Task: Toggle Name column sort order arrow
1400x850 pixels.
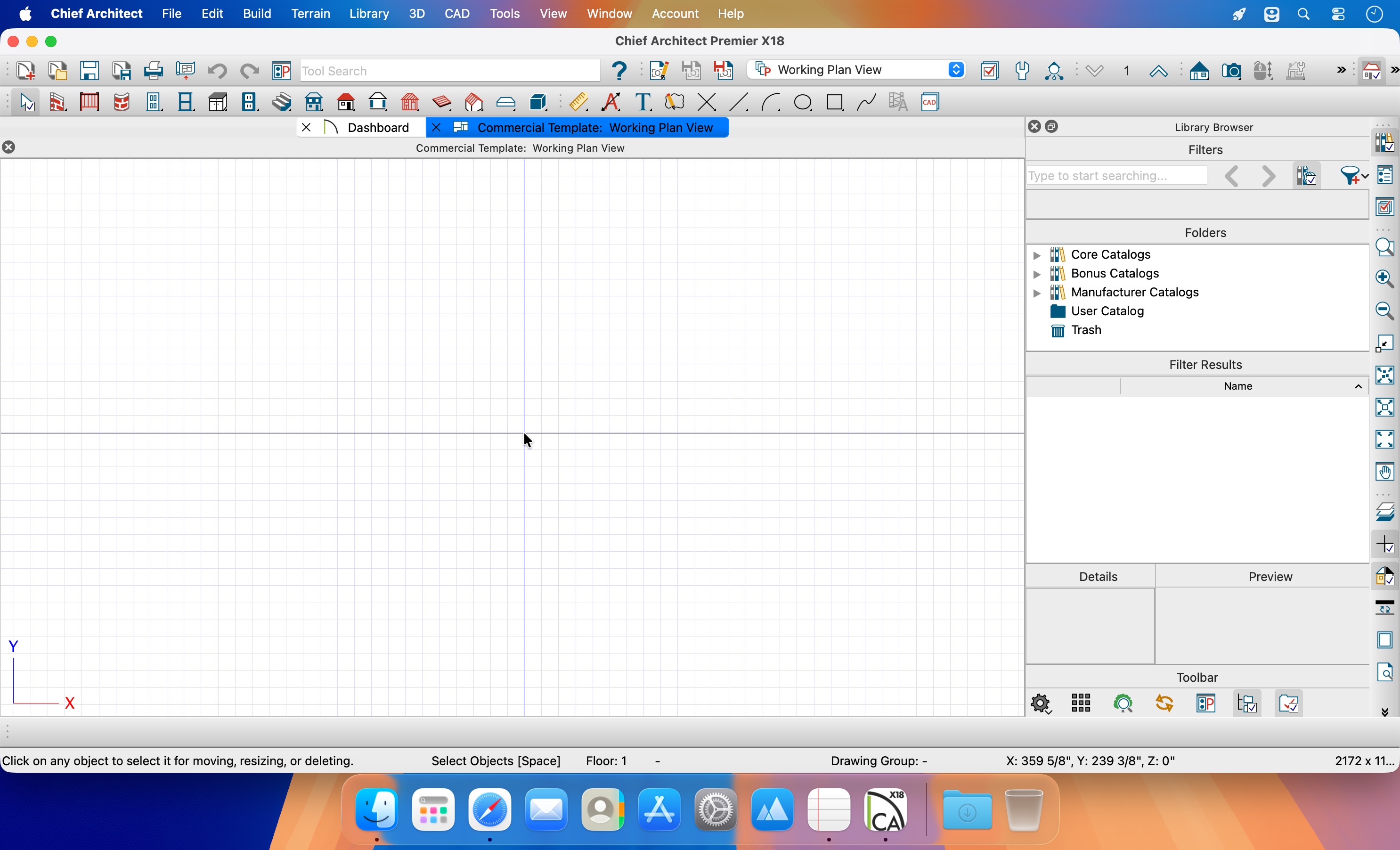Action: pyautogui.click(x=1358, y=386)
